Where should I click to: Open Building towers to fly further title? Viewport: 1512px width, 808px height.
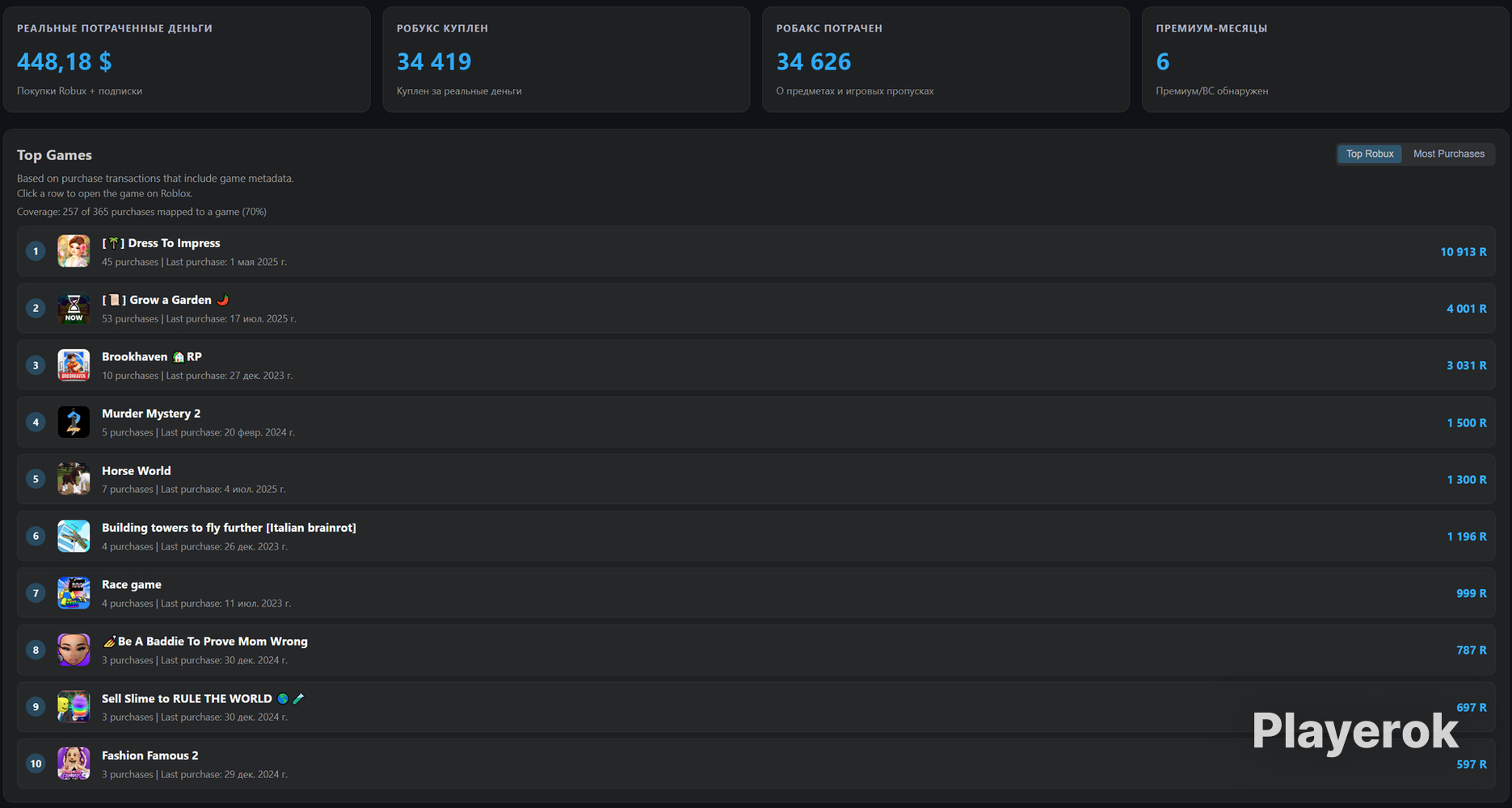229,528
